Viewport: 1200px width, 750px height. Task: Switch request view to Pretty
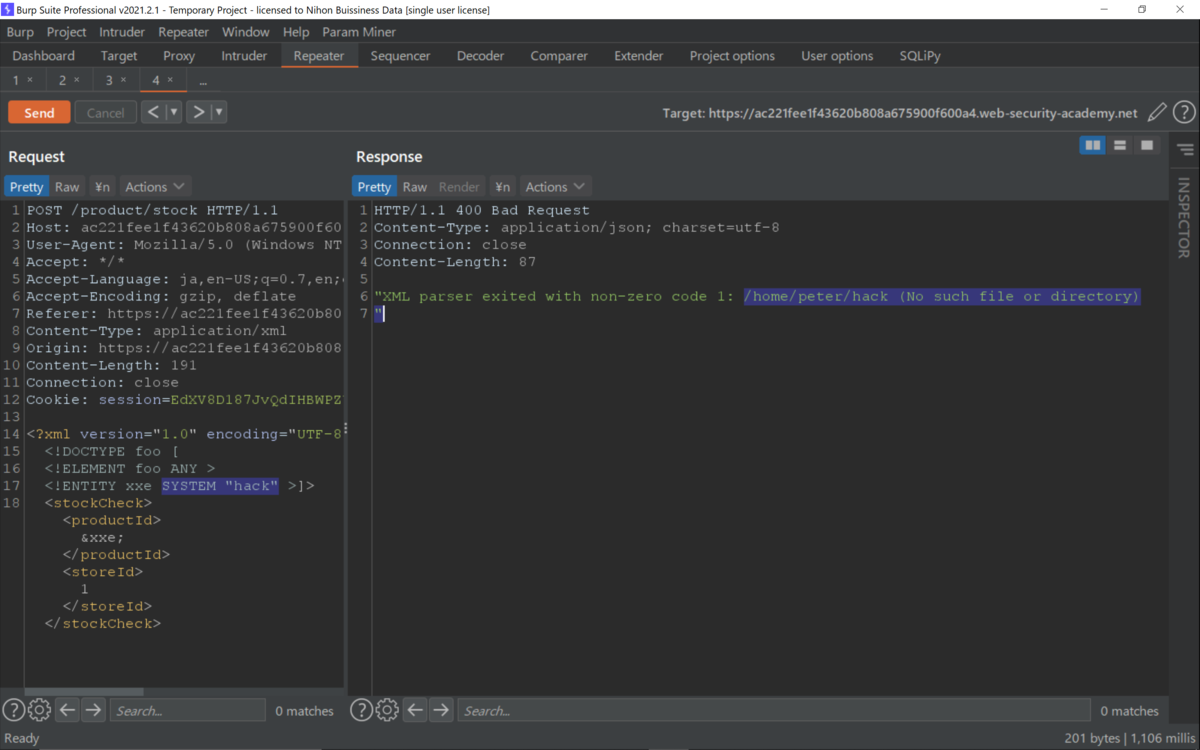26,187
